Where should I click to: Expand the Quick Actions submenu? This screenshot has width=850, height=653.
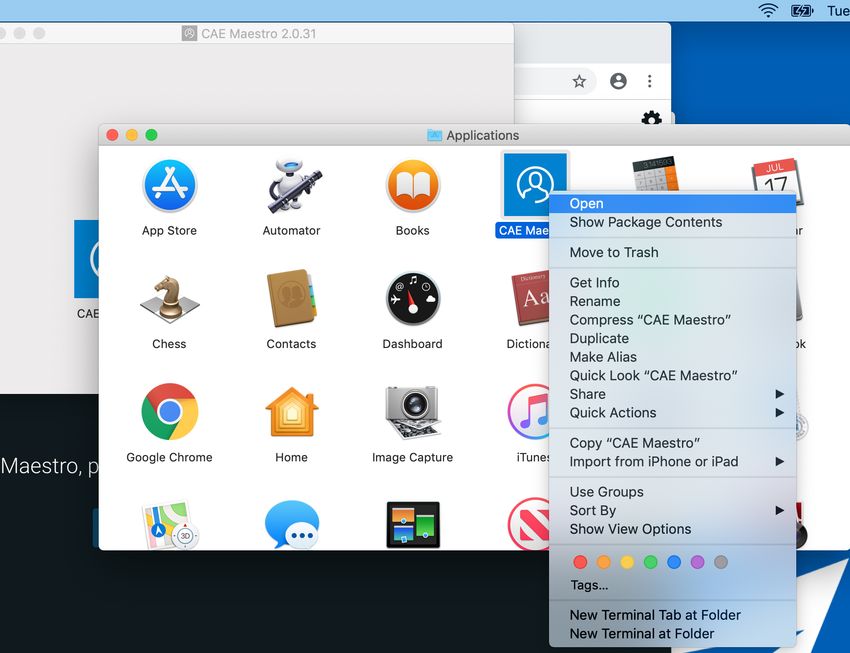point(672,413)
